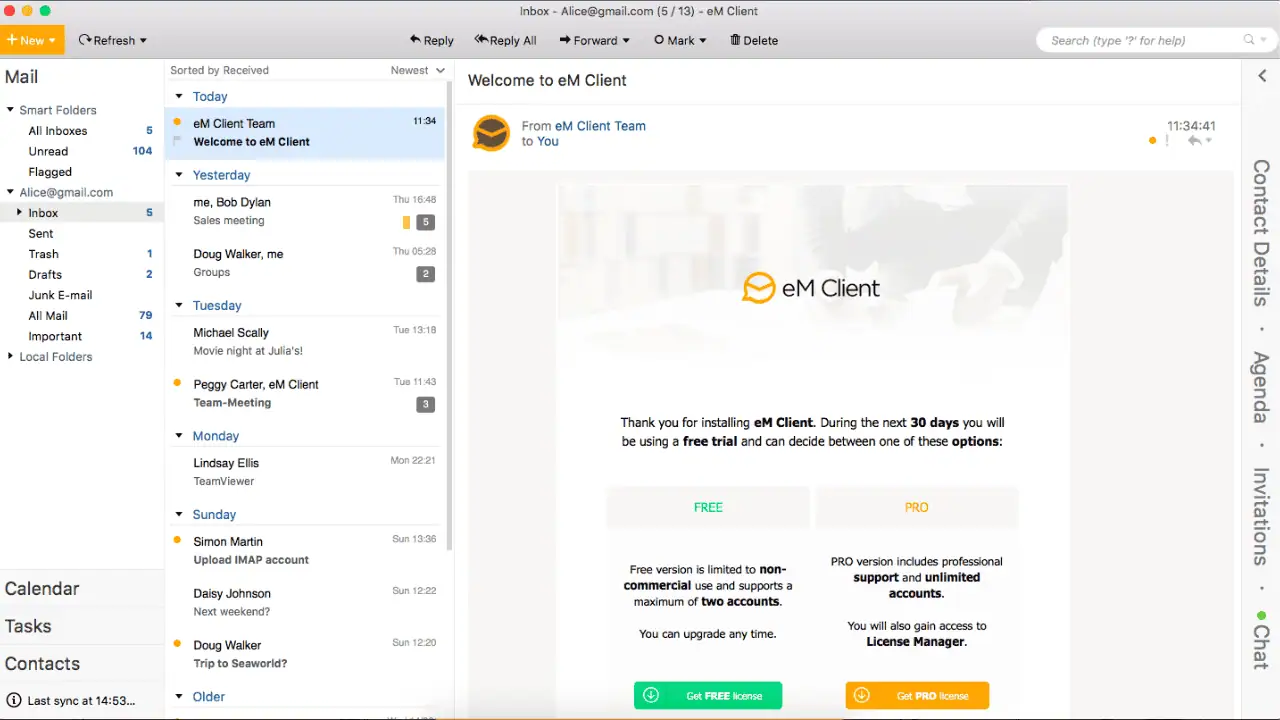1280x720 pixels.
Task: Toggle unread dot on Peggy Carter email
Action: [177, 383]
